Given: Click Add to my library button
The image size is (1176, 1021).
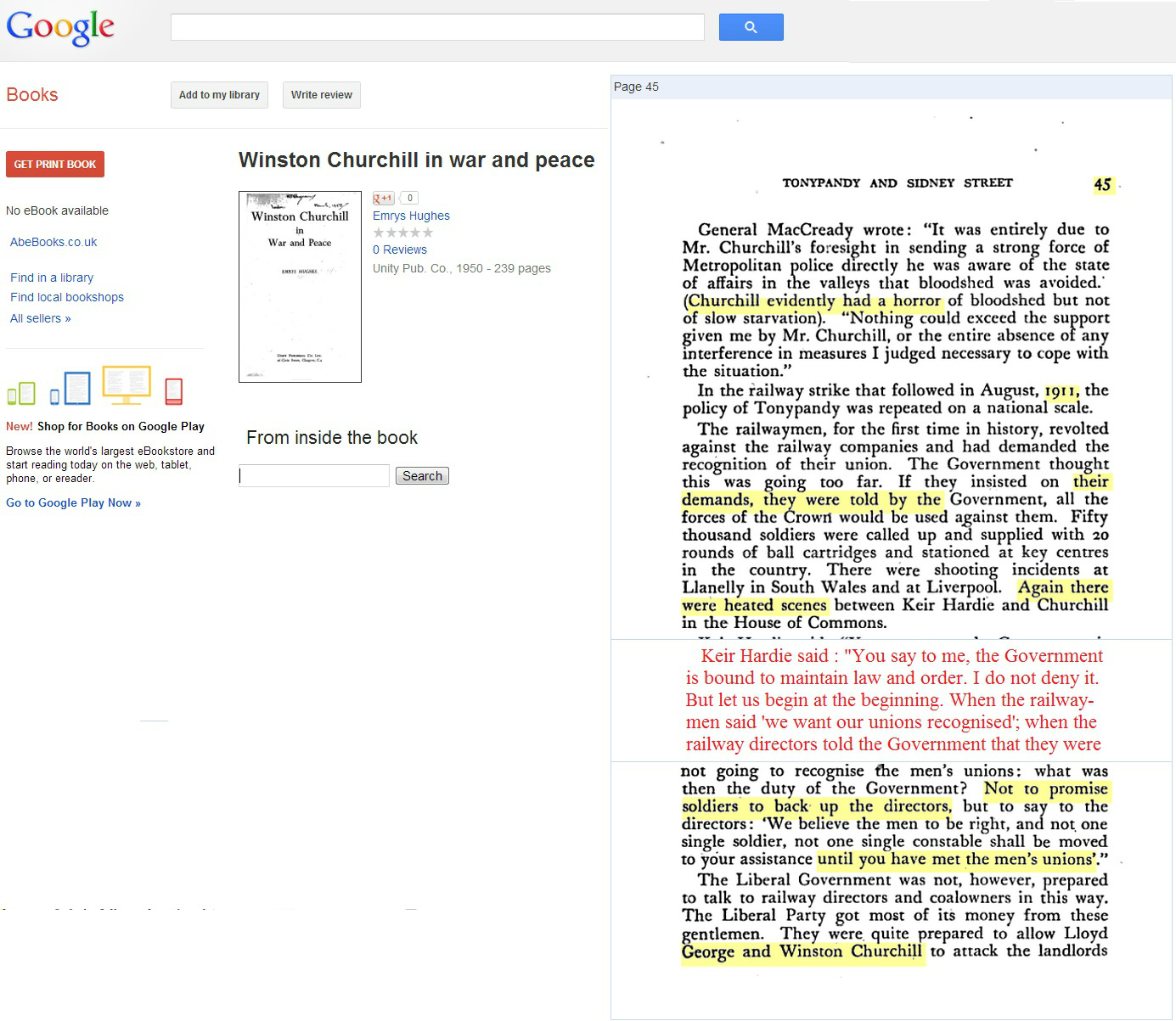Looking at the screenshot, I should (219, 95).
